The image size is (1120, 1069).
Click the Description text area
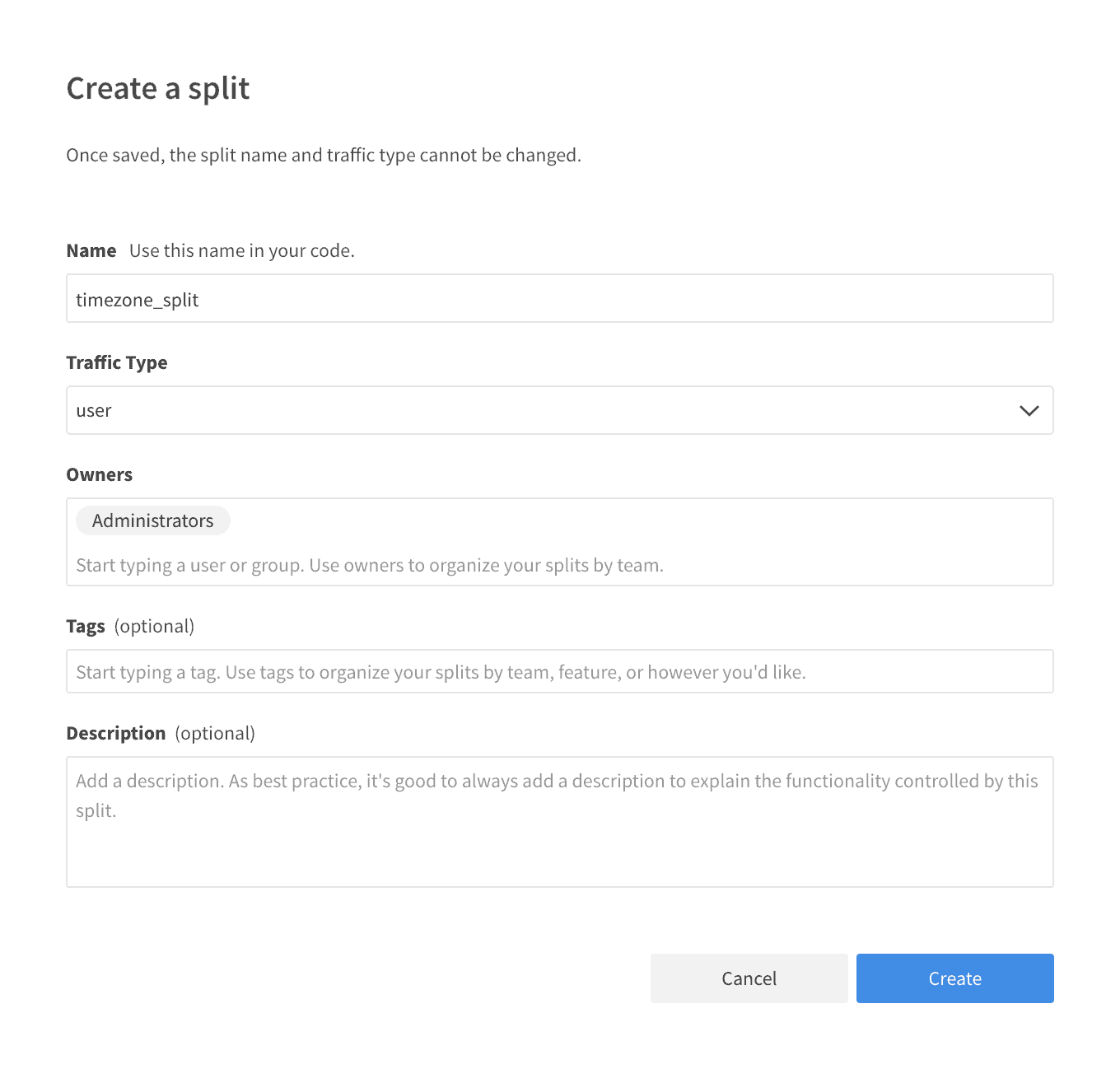click(x=559, y=822)
